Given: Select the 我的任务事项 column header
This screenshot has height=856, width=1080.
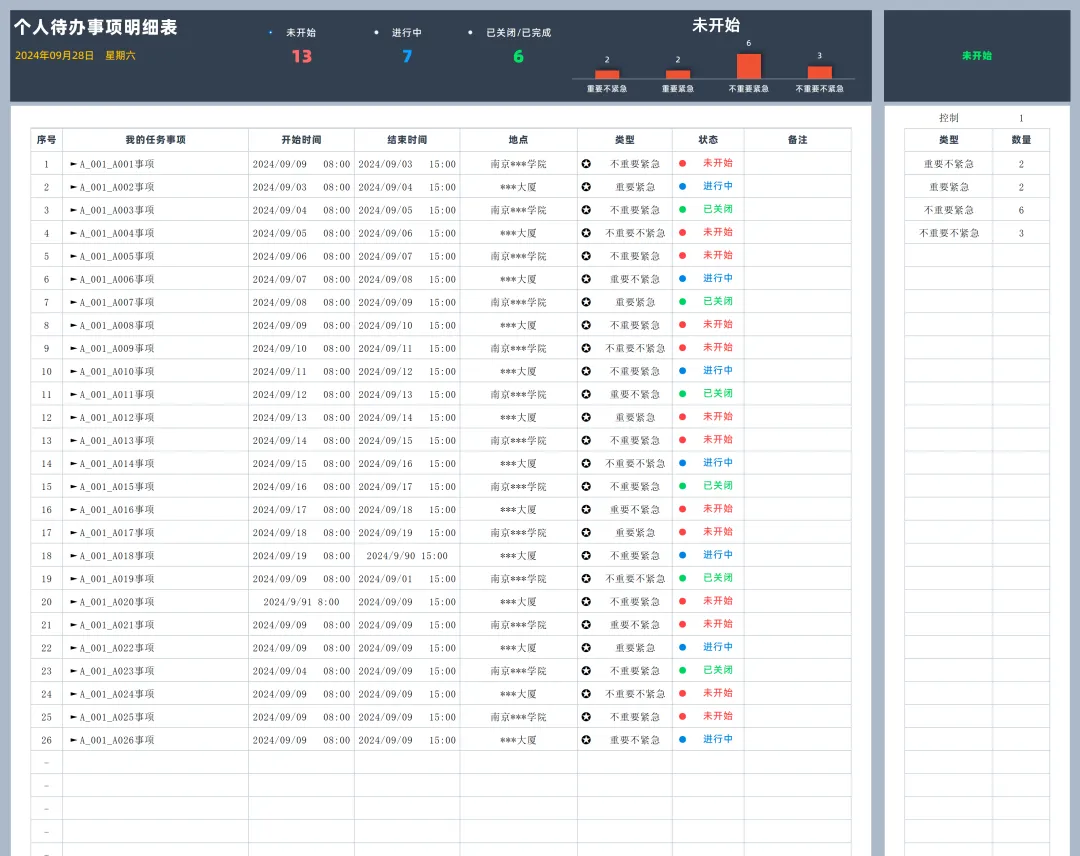Looking at the screenshot, I should coord(156,140).
